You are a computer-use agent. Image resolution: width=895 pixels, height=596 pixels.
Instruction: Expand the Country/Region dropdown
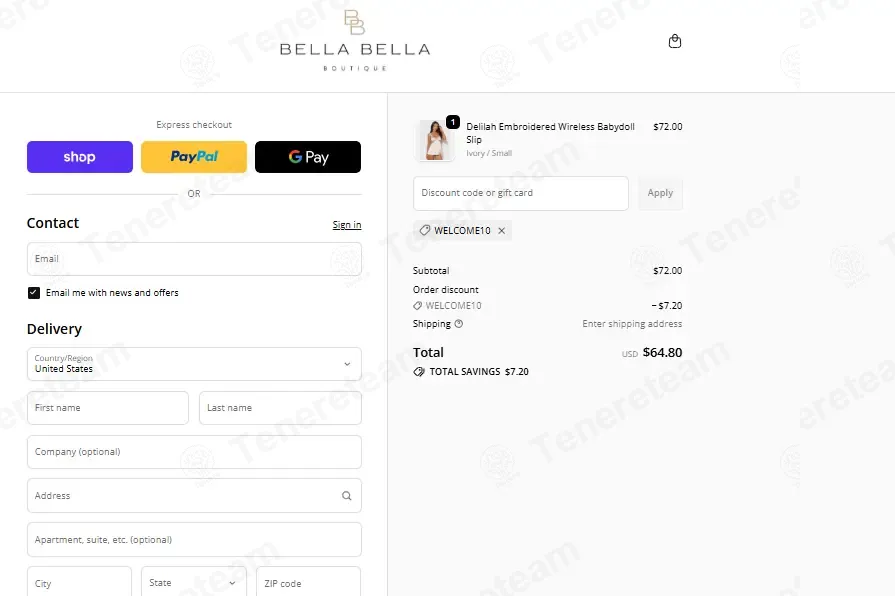click(x=194, y=364)
